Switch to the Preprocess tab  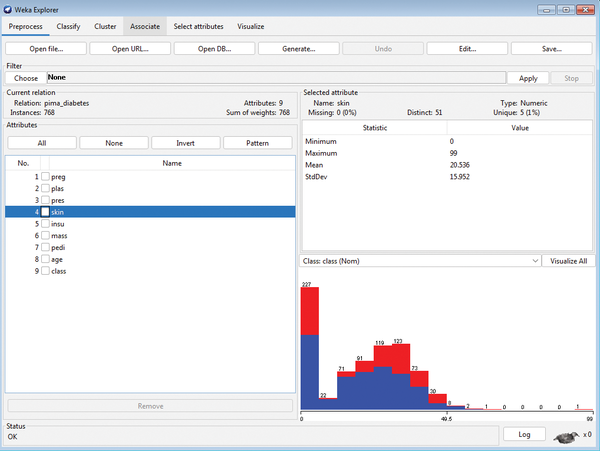[x=26, y=26]
